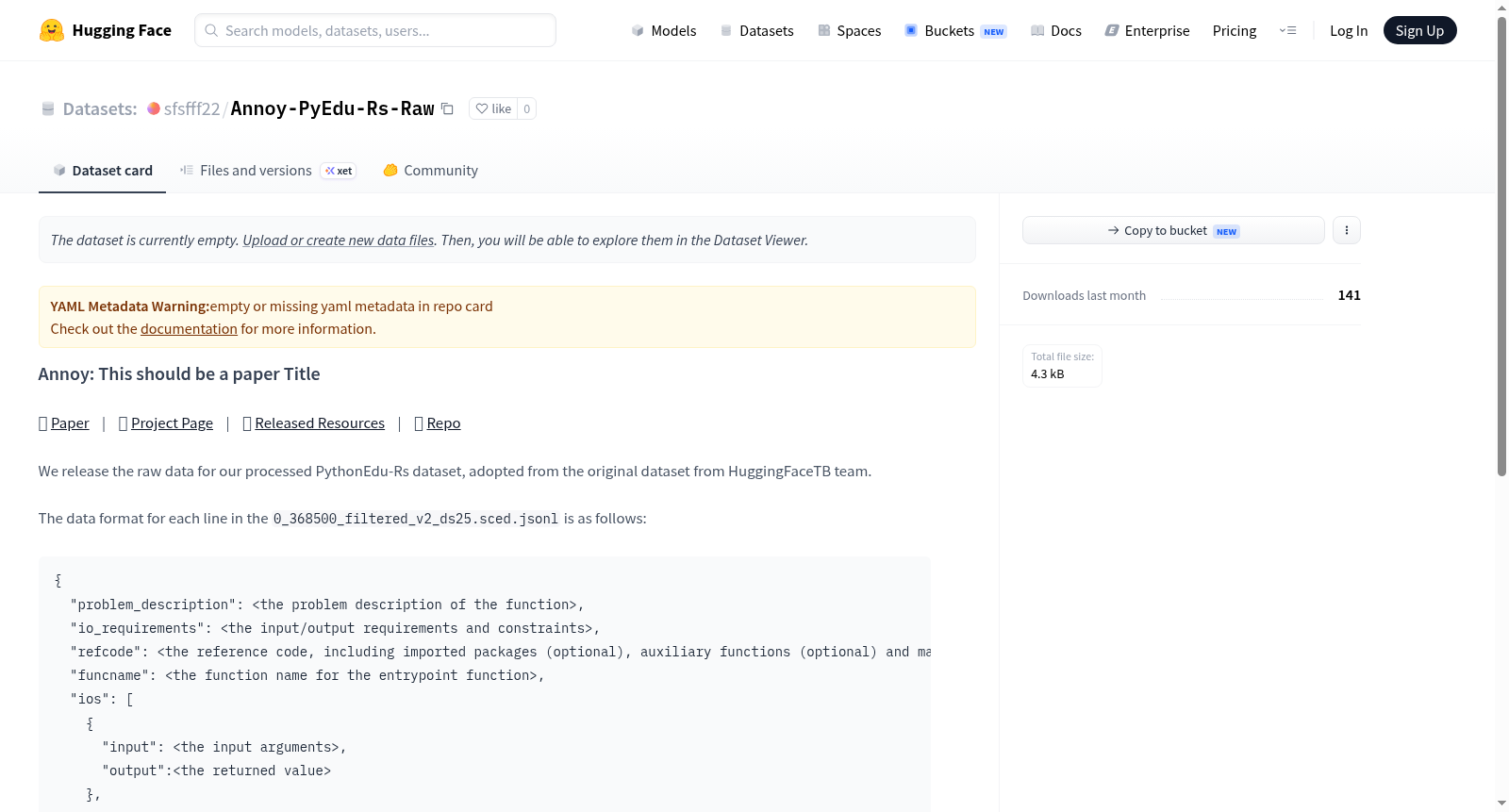The width and height of the screenshot is (1509, 812).
Task: Click the gray Datasets stack icon in breadcrumb
Action: (48, 108)
